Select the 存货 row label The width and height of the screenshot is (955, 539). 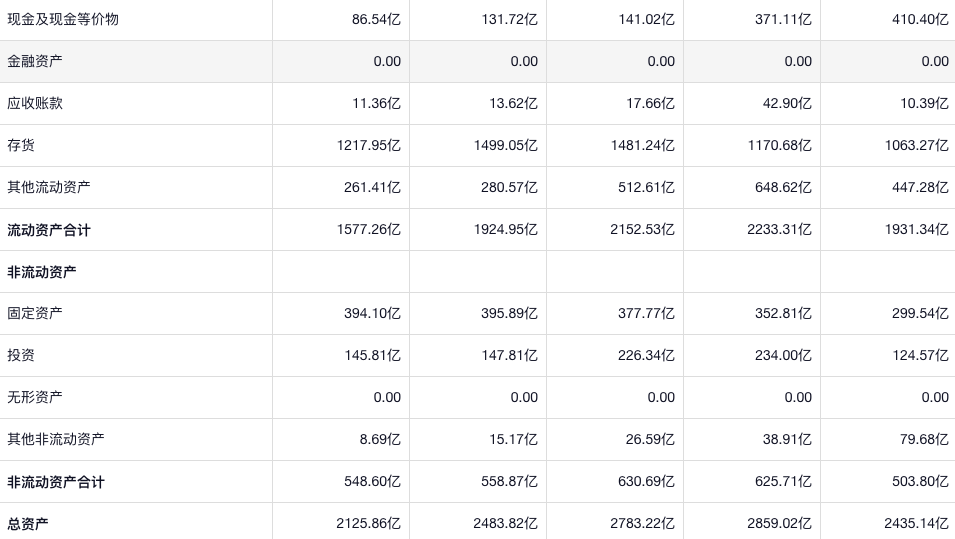pyautogui.click(x=21, y=145)
